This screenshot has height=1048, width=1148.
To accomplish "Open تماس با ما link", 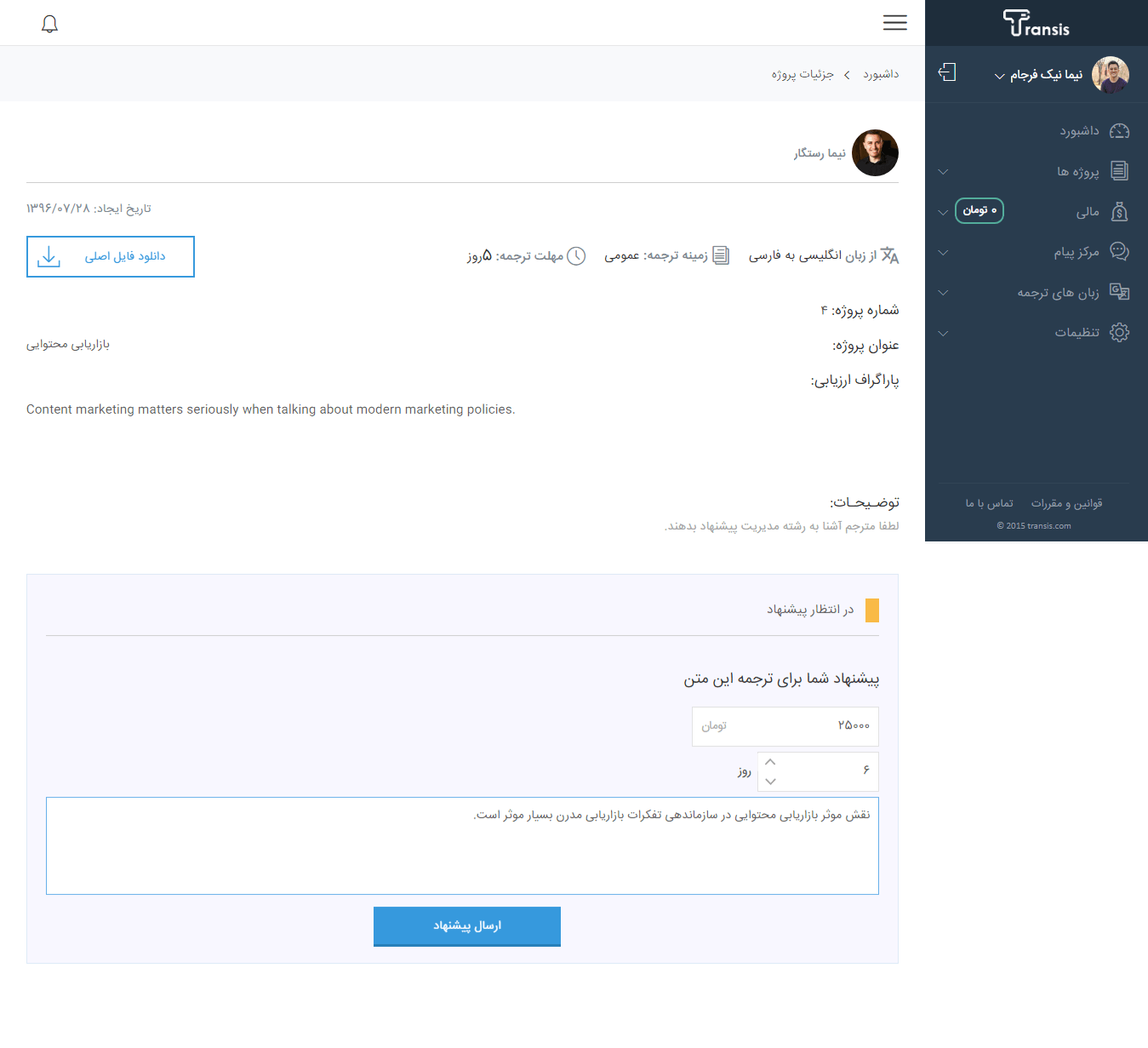I will click(x=989, y=503).
